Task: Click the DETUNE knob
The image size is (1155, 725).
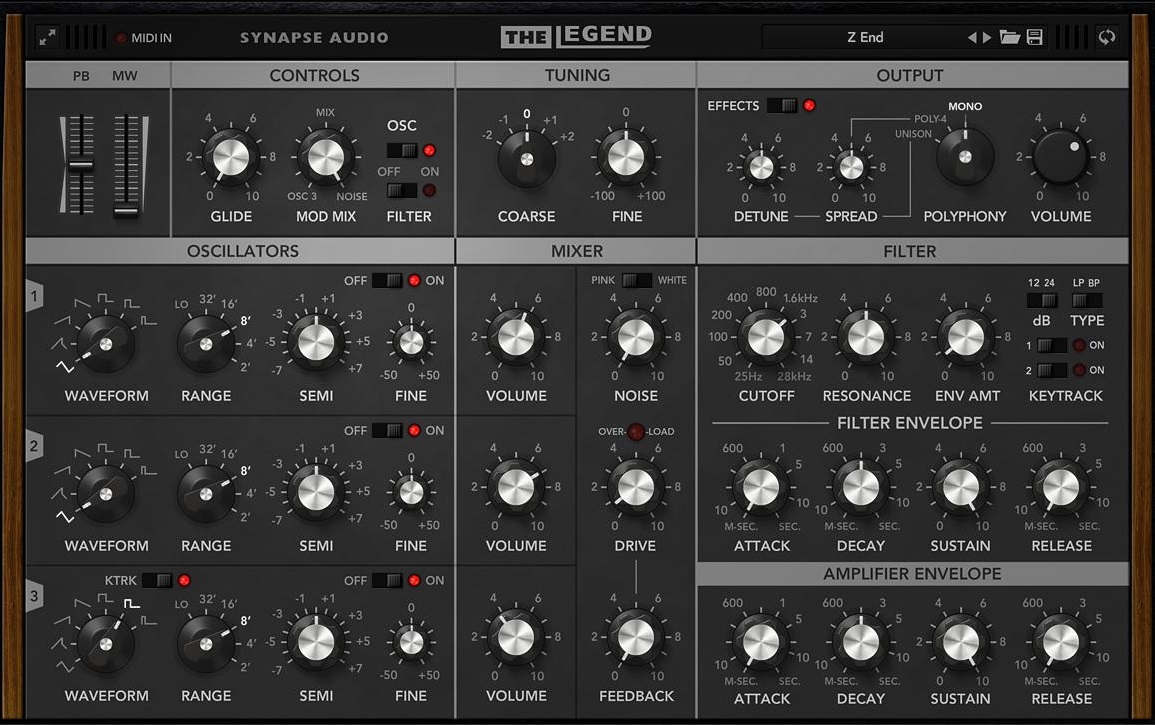Action: pyautogui.click(x=761, y=167)
